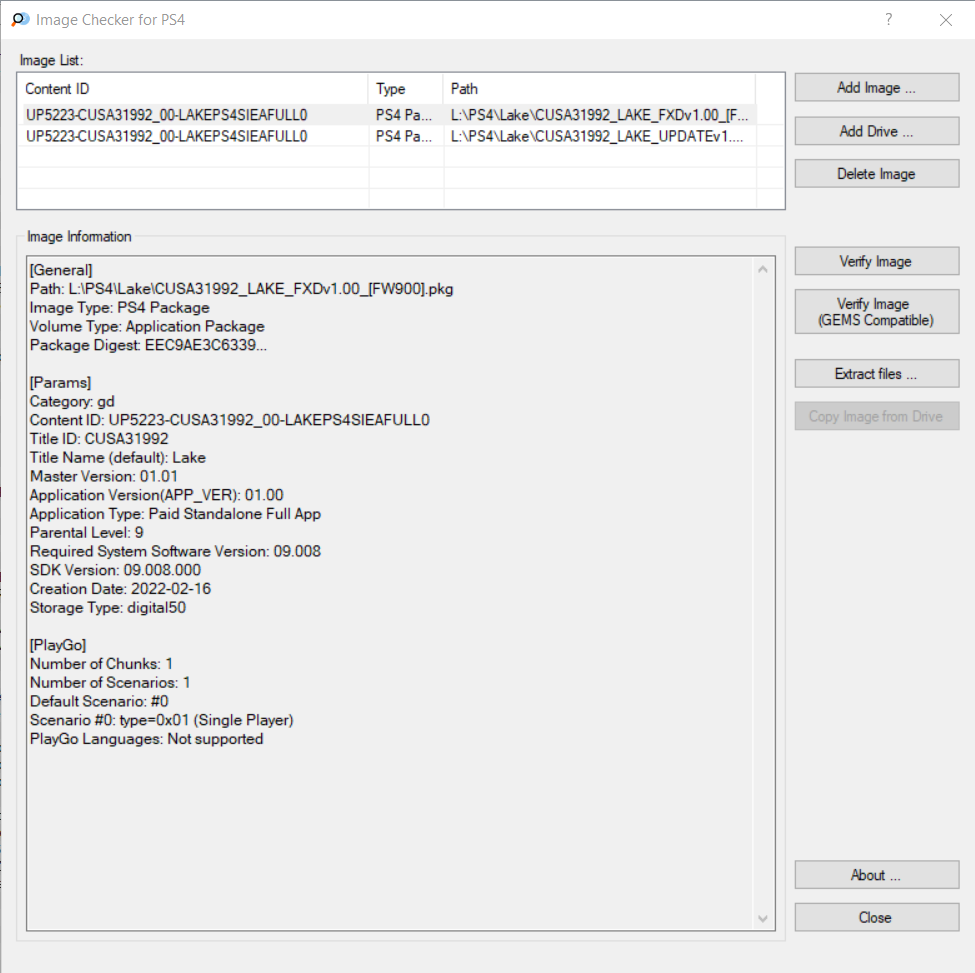Click the Path column header
Viewport: 975px width, 973px height.
[599, 89]
